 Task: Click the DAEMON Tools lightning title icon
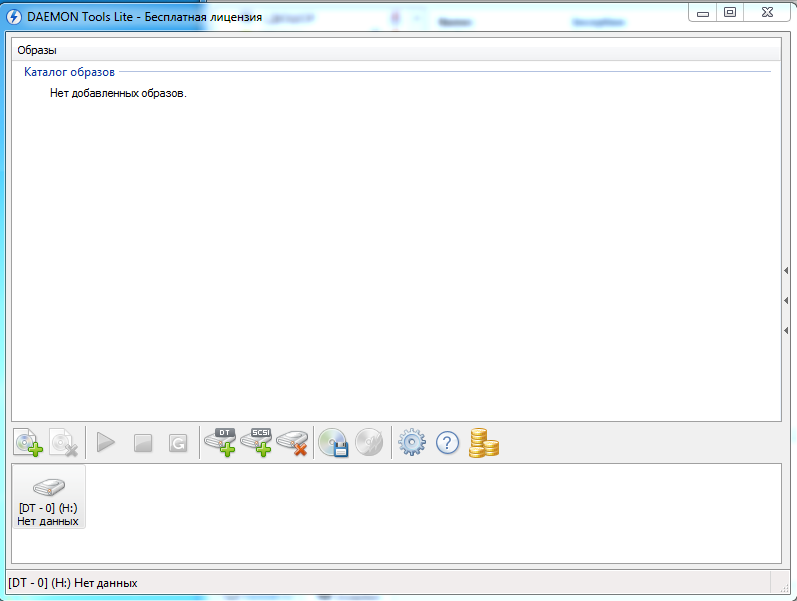(x=14, y=17)
